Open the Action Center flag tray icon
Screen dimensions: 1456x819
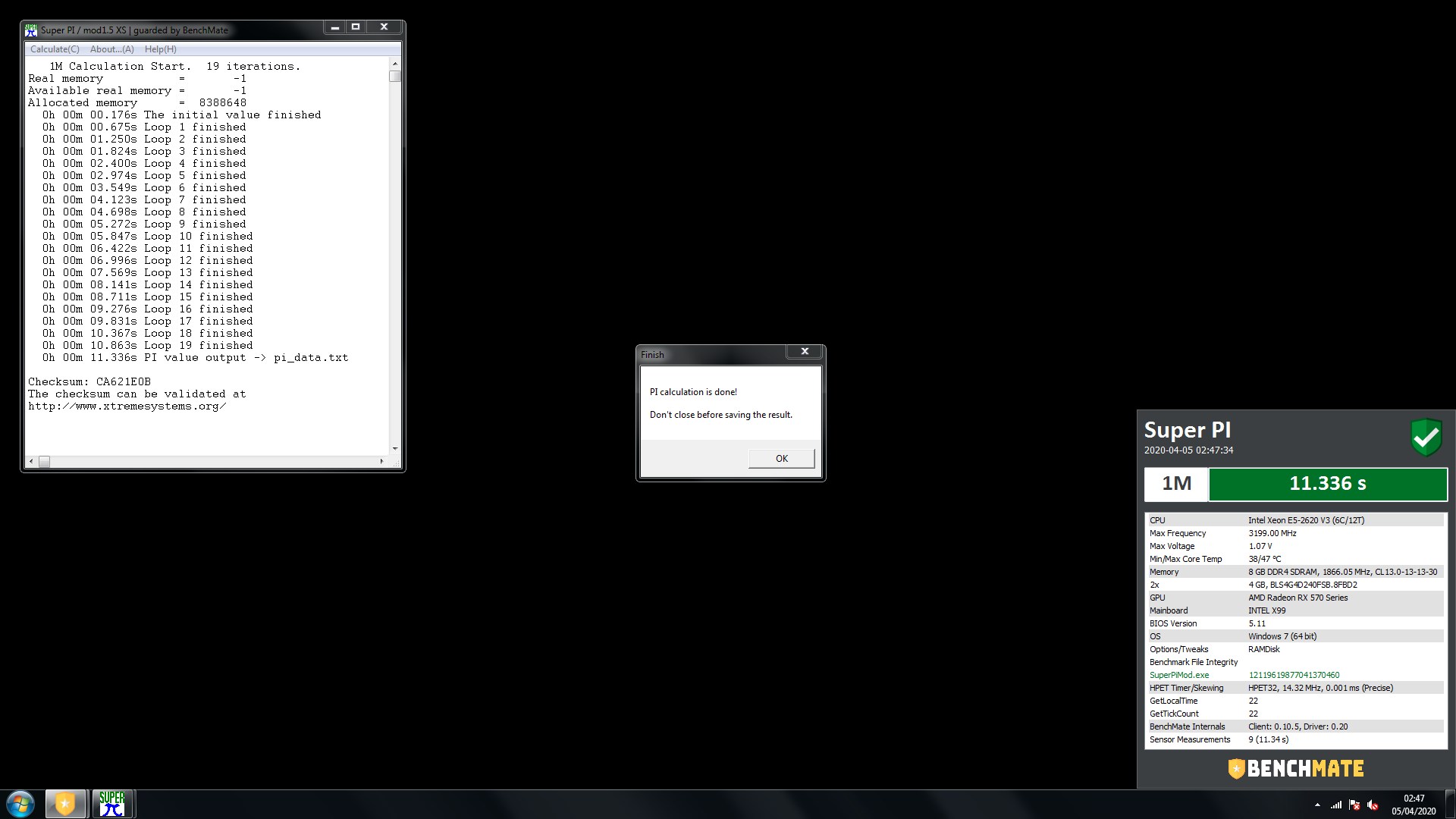1354,805
